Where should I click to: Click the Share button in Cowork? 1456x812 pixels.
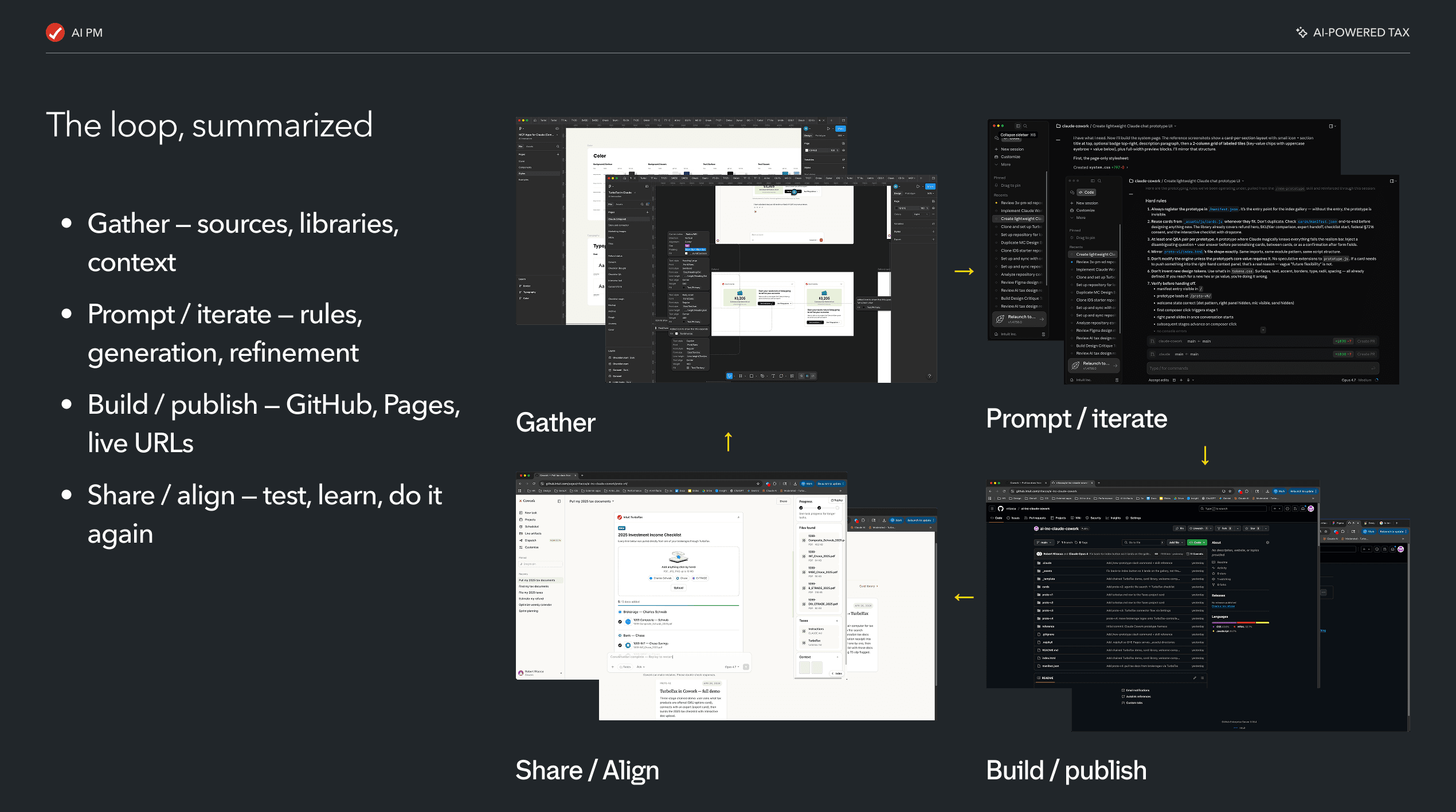[x=783, y=501]
